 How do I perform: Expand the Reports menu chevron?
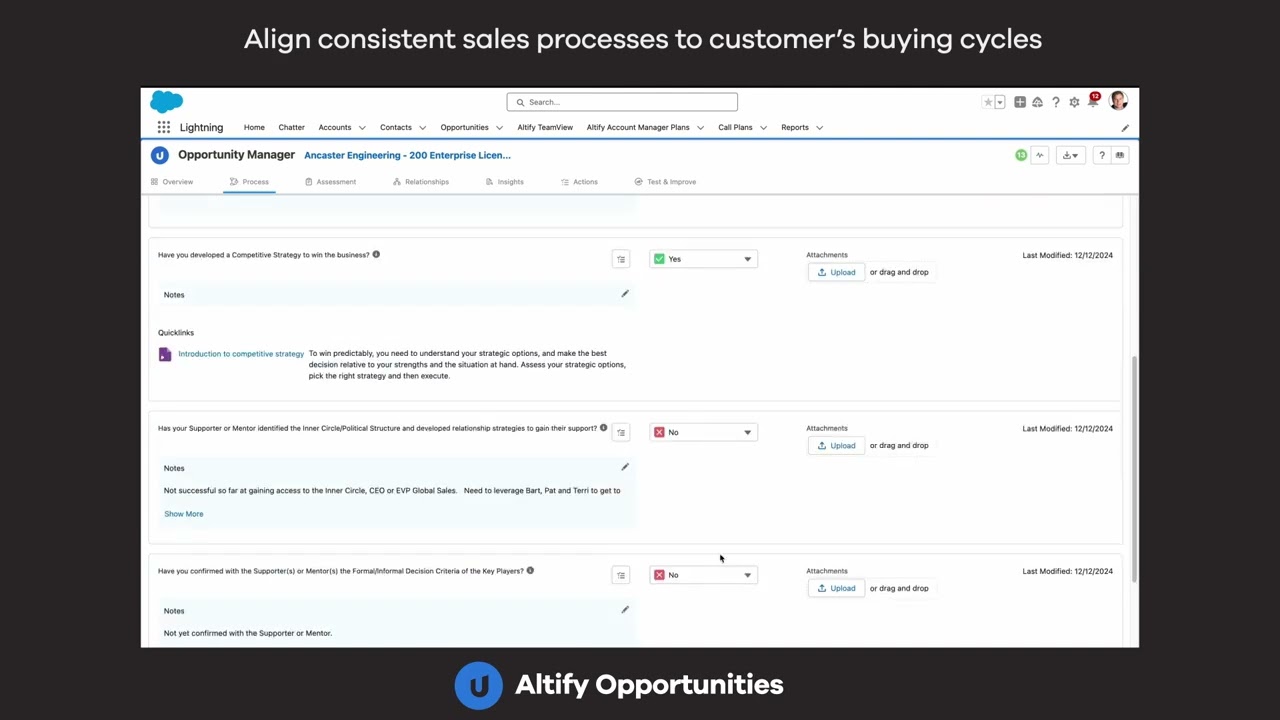tap(819, 128)
